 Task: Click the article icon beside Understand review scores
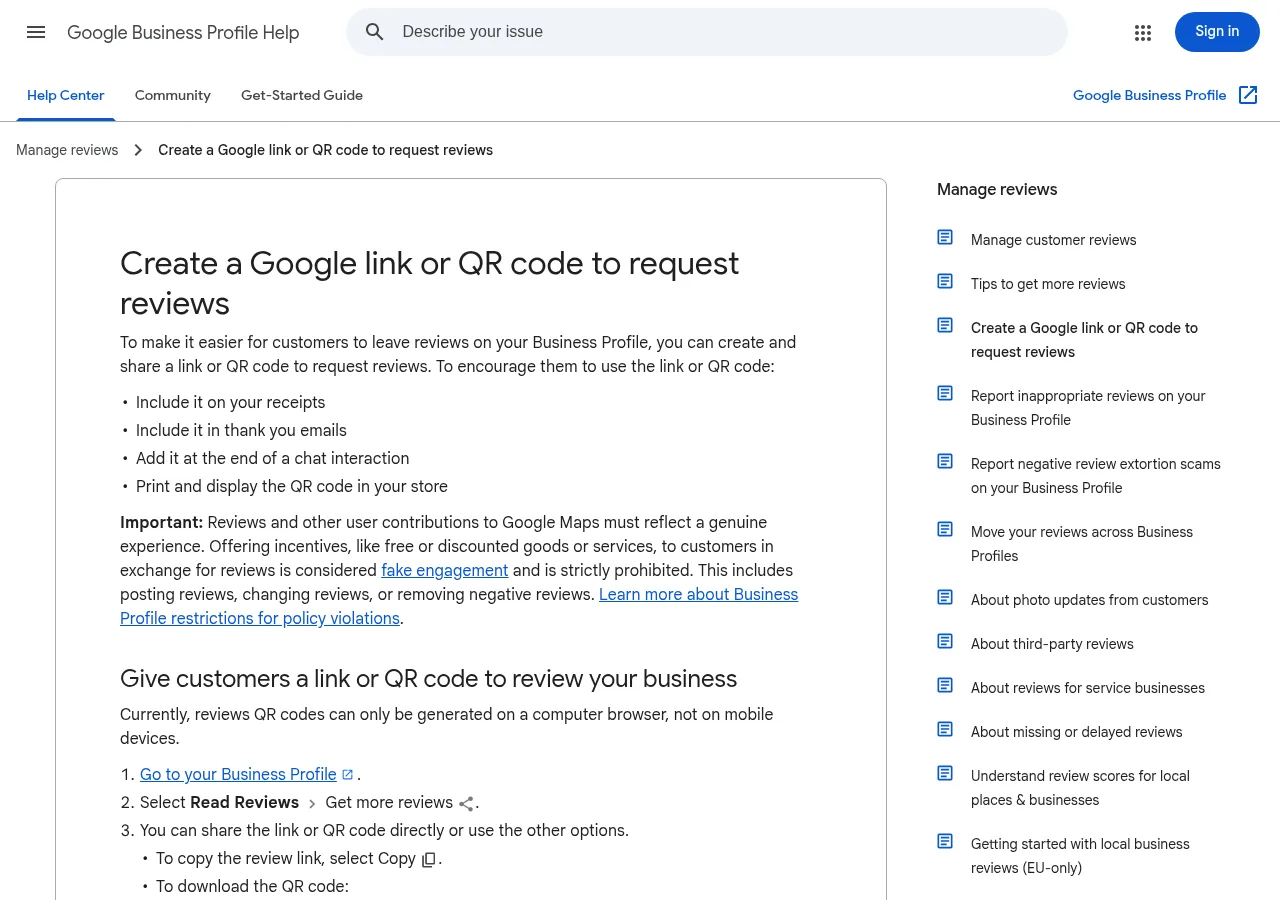[945, 773]
